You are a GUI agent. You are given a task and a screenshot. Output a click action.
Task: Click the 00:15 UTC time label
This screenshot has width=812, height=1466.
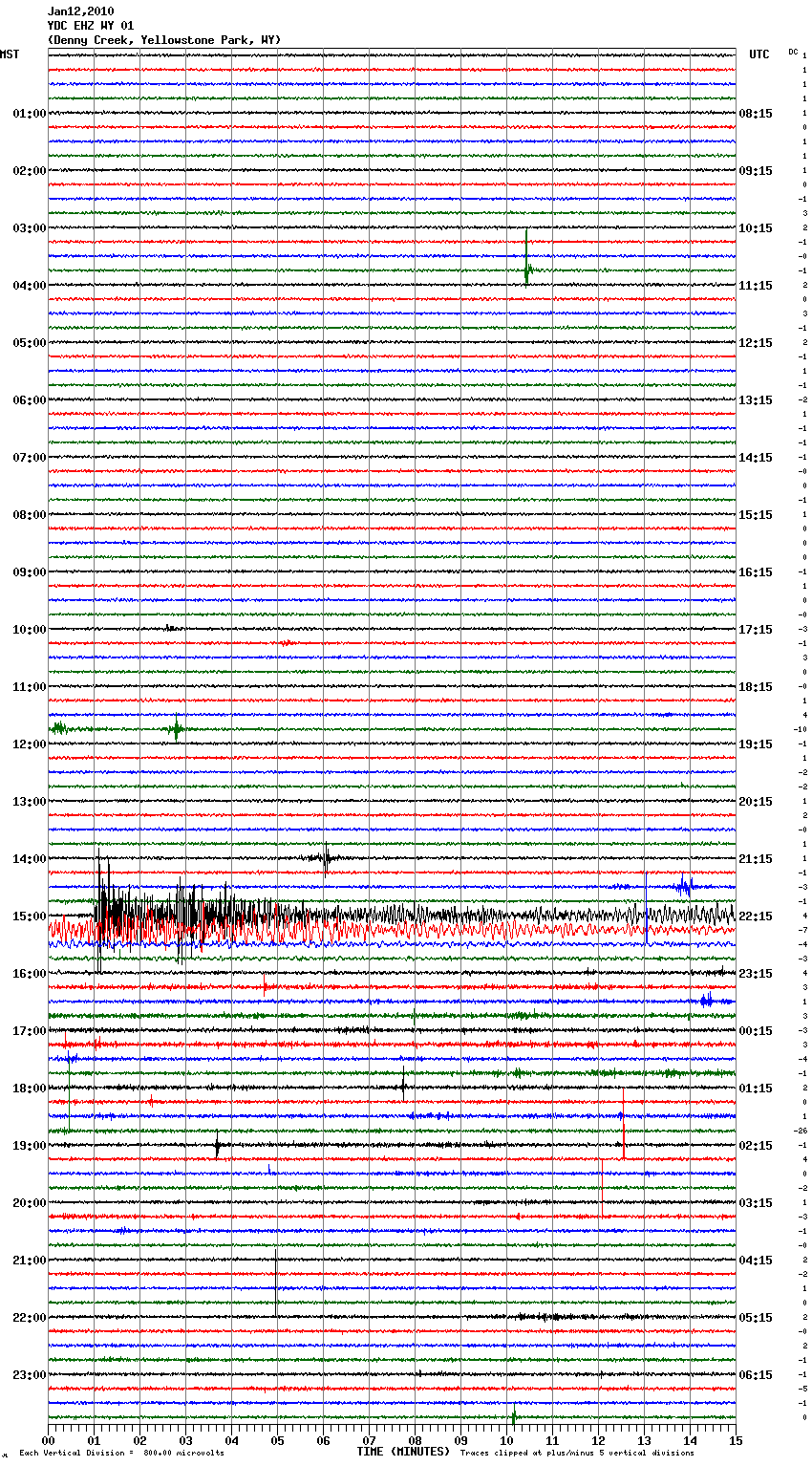[756, 1031]
